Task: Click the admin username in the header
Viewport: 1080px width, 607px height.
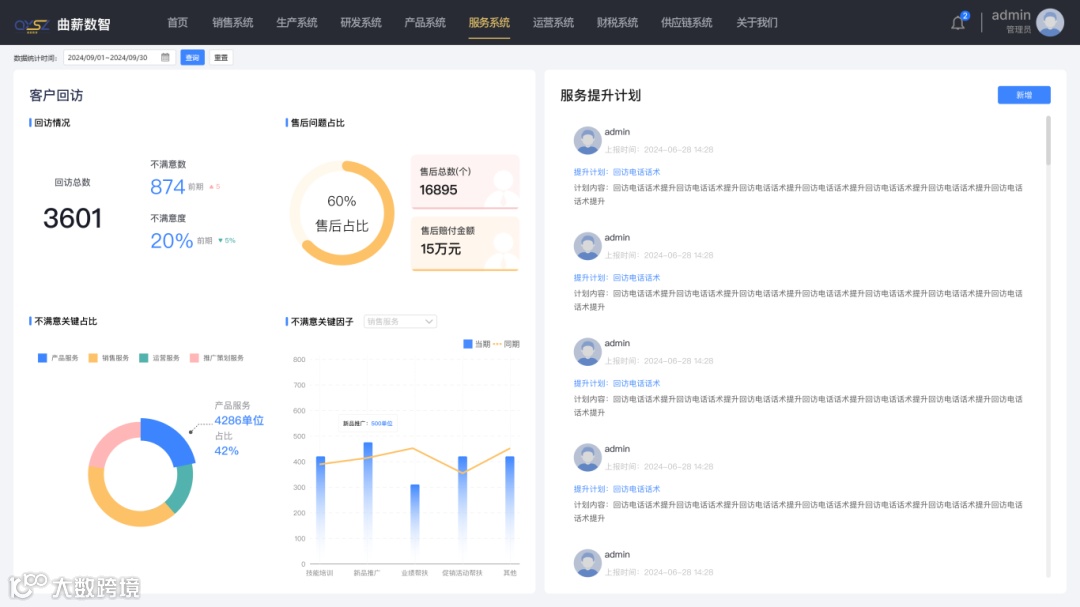Action: (x=1010, y=15)
